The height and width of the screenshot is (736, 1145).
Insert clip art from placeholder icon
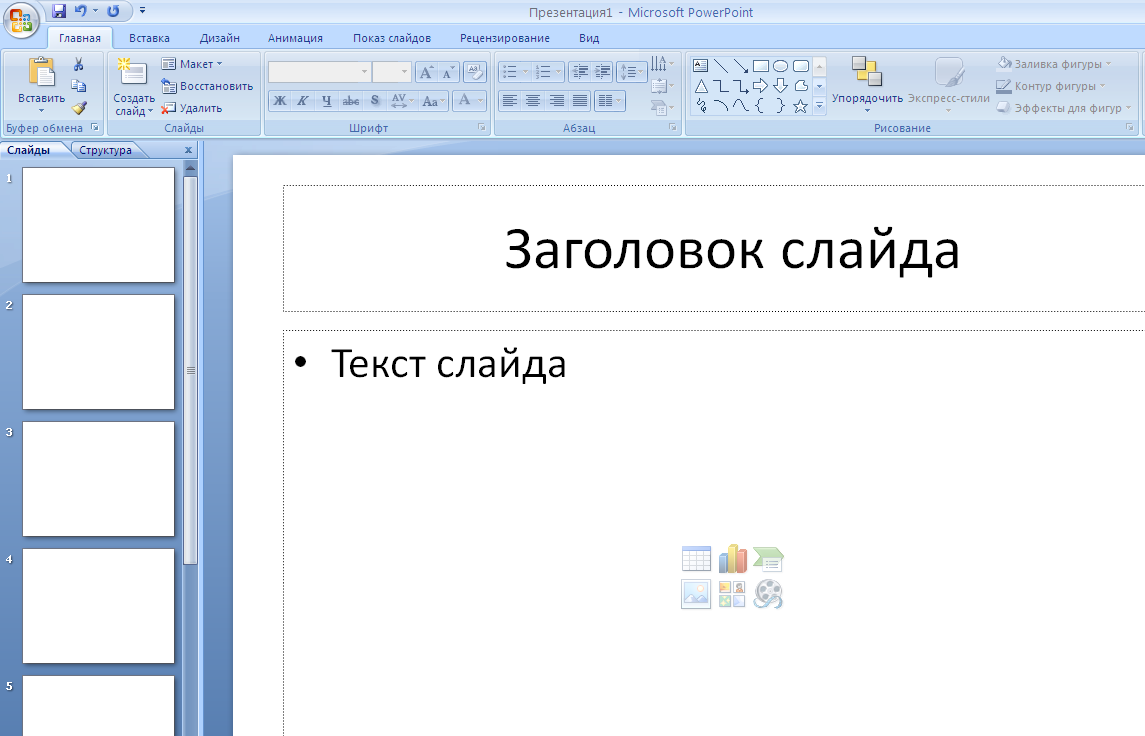point(732,594)
